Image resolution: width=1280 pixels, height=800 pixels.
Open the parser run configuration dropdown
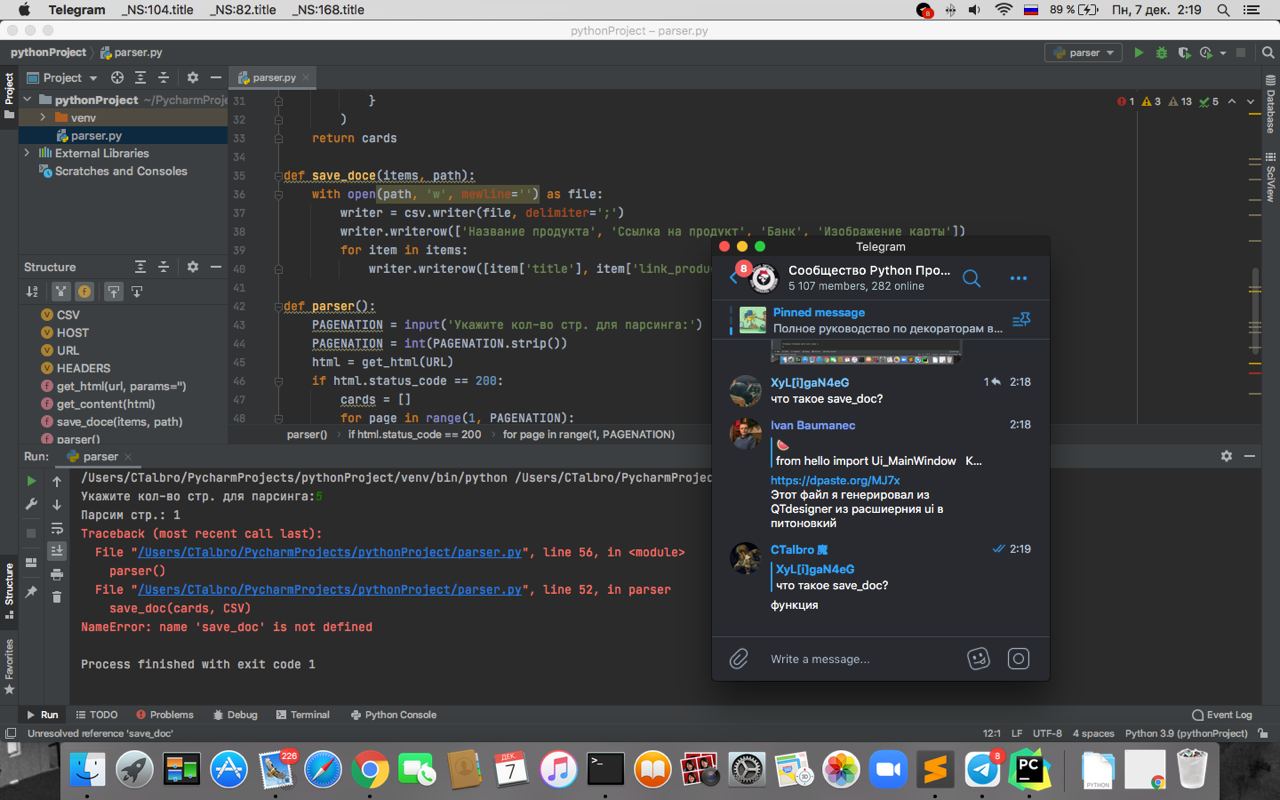point(1084,53)
